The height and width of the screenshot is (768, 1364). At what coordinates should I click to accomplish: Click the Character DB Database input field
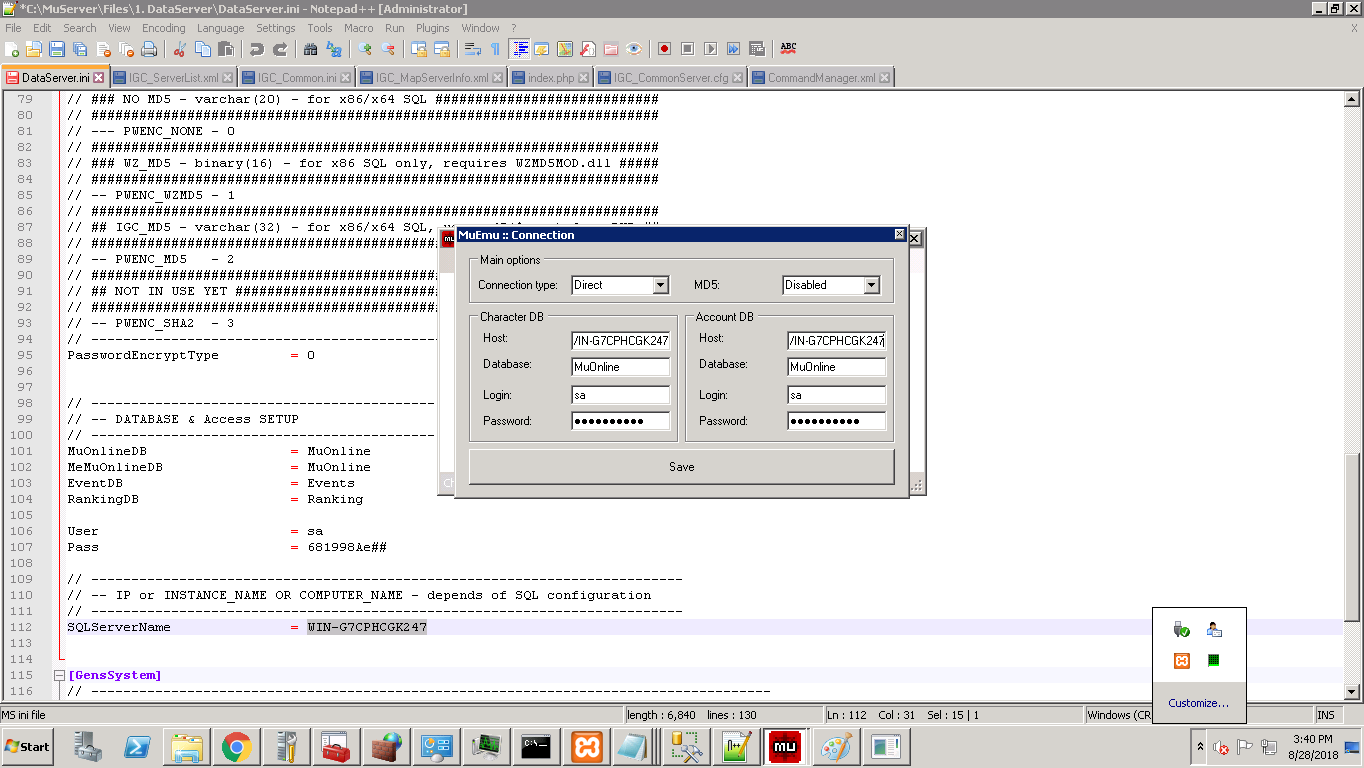click(620, 367)
